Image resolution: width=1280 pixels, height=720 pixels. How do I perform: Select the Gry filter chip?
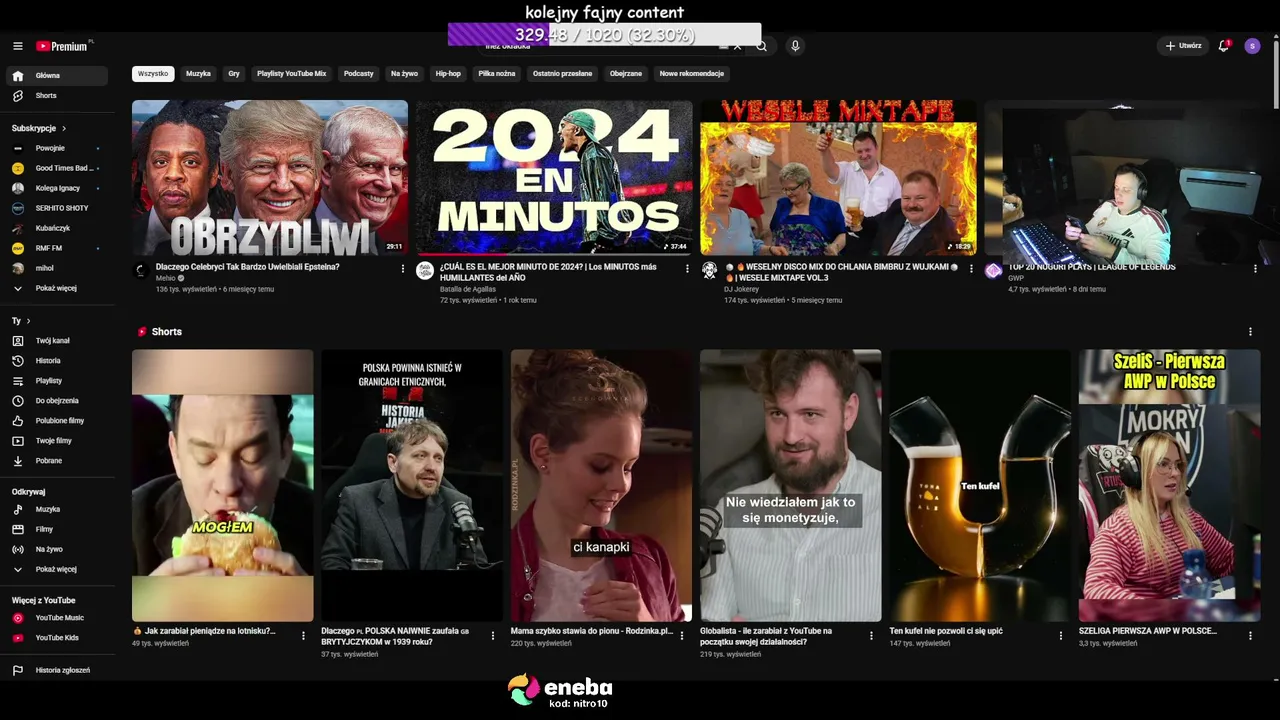(234, 74)
